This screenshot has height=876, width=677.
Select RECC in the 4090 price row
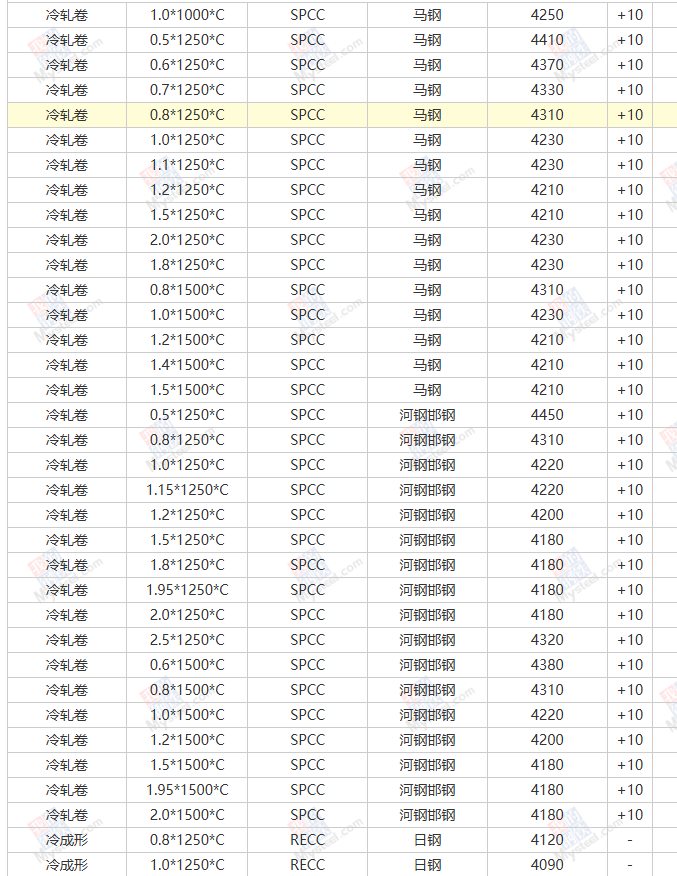(307, 865)
